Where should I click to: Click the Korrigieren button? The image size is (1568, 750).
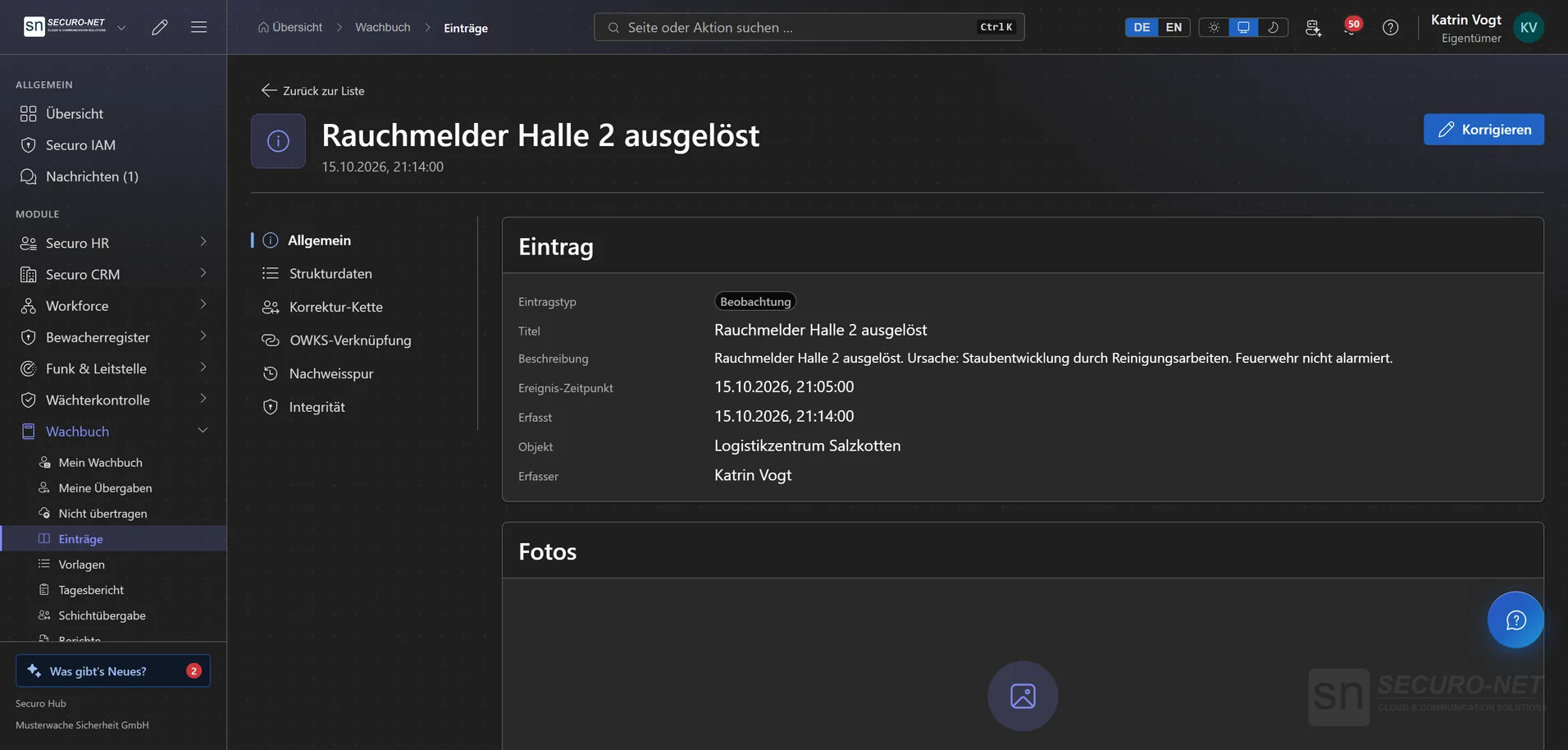pos(1484,130)
